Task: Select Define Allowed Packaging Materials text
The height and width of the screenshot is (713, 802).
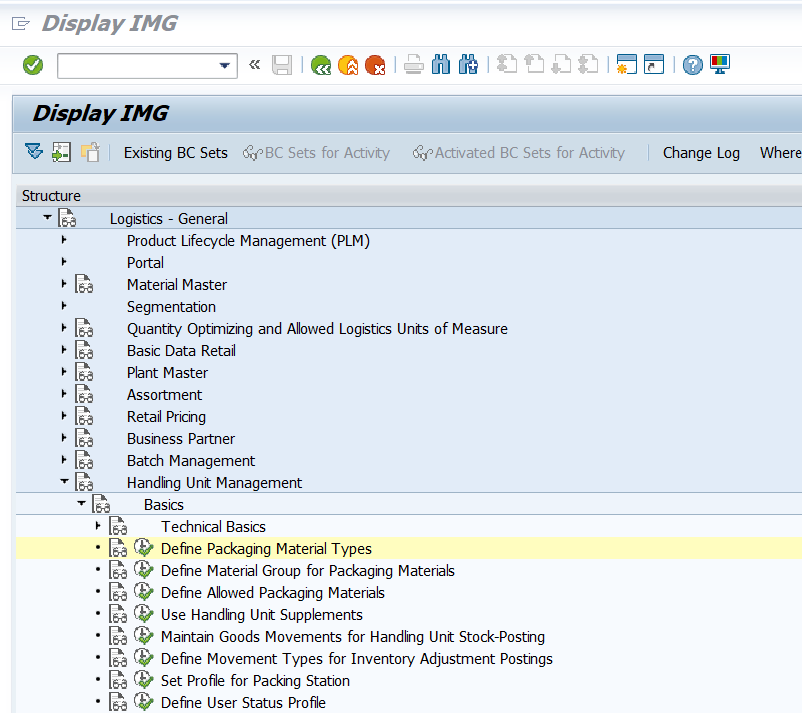Action: (273, 593)
